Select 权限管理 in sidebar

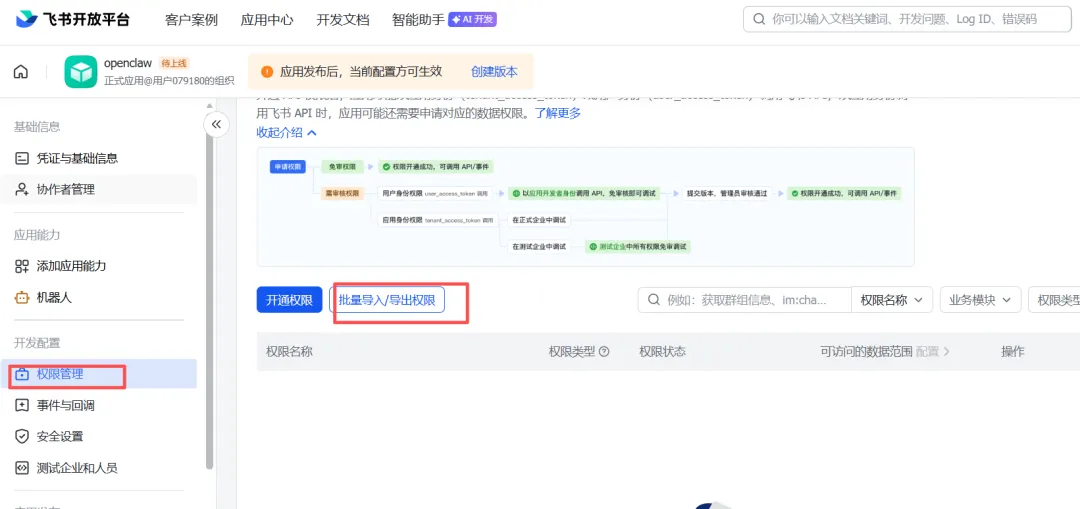[98, 374]
